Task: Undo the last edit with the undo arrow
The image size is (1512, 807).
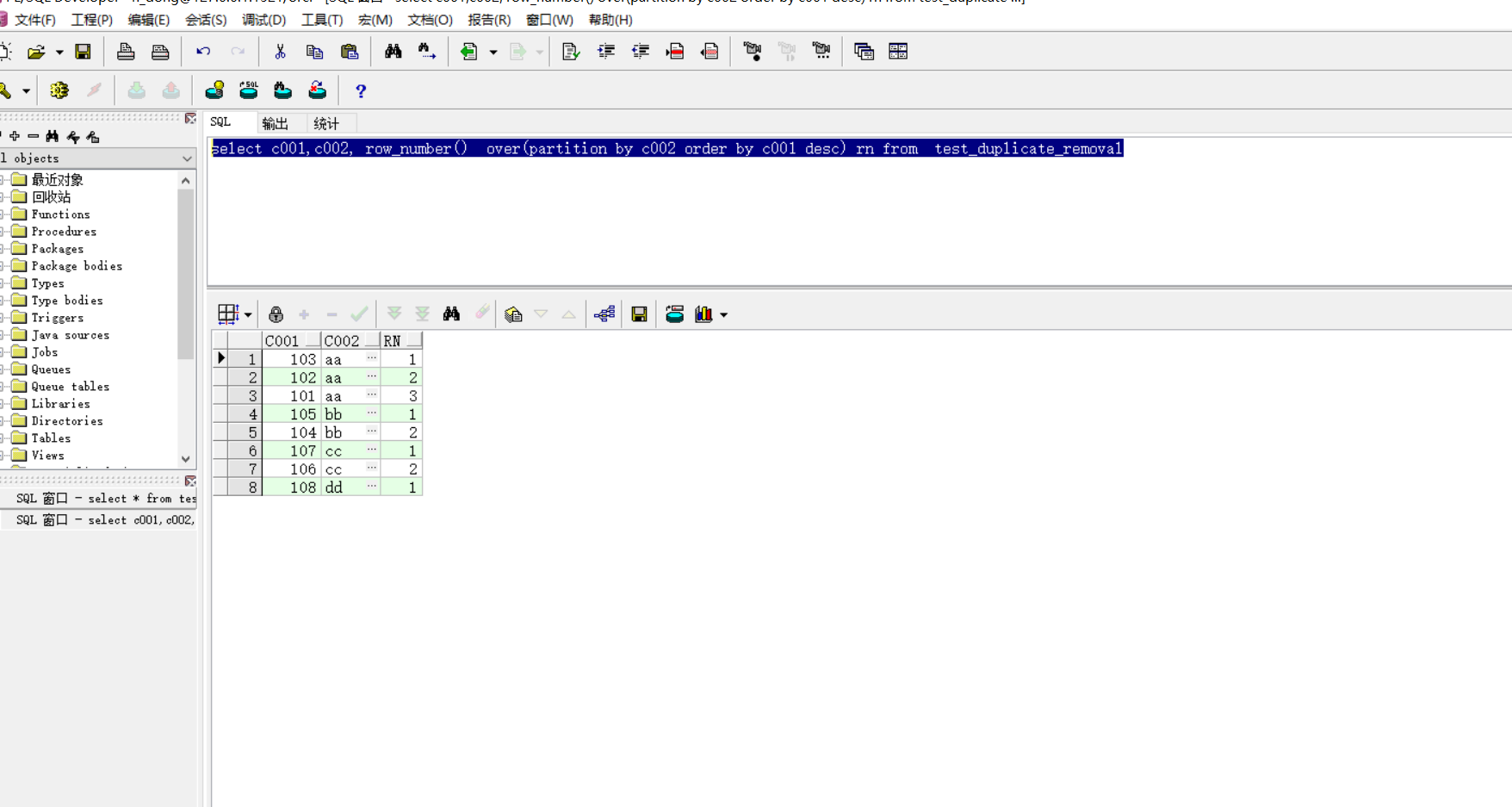Action: pos(203,51)
